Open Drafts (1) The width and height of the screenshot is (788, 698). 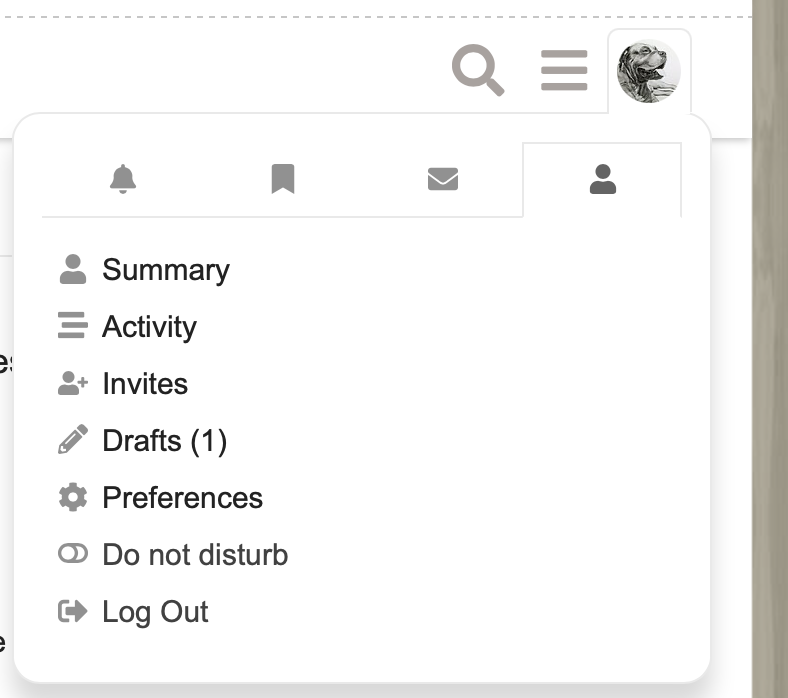click(x=164, y=441)
